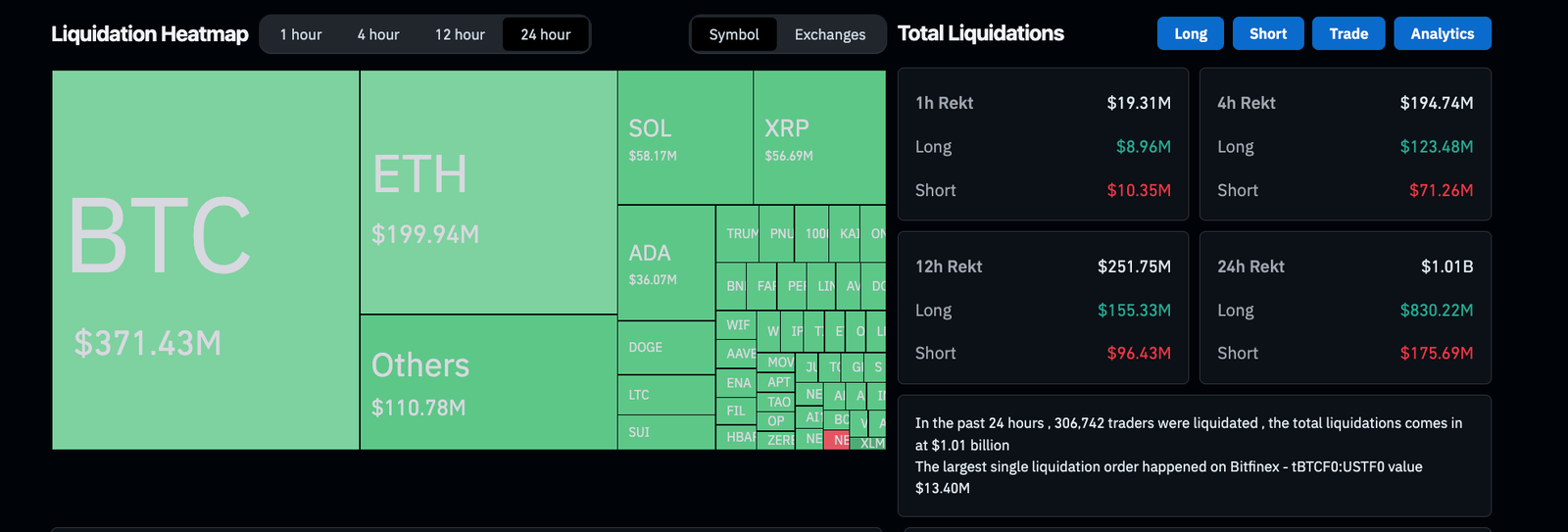Choose the 12 hour timeframe

(460, 34)
